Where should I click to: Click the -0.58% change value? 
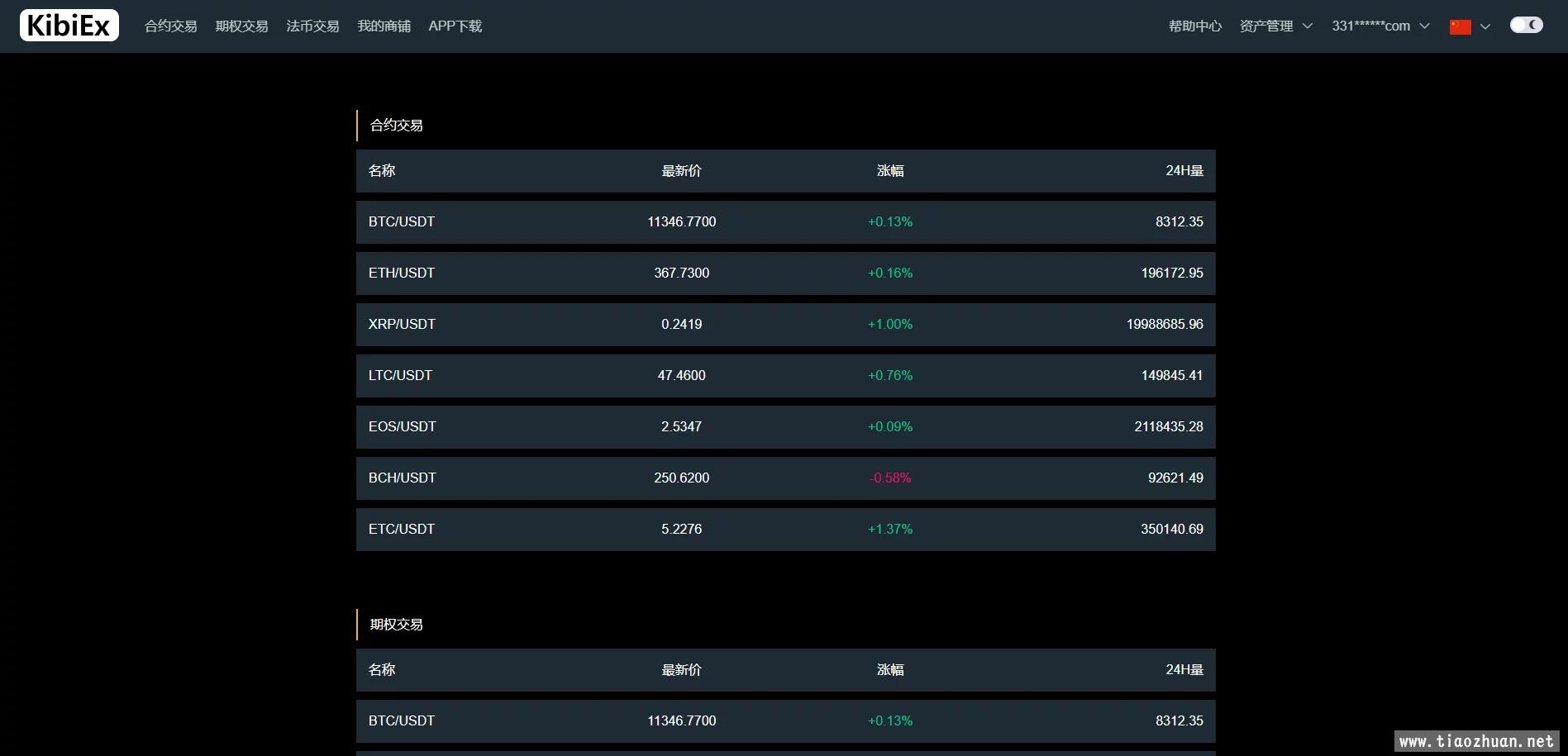click(x=890, y=478)
